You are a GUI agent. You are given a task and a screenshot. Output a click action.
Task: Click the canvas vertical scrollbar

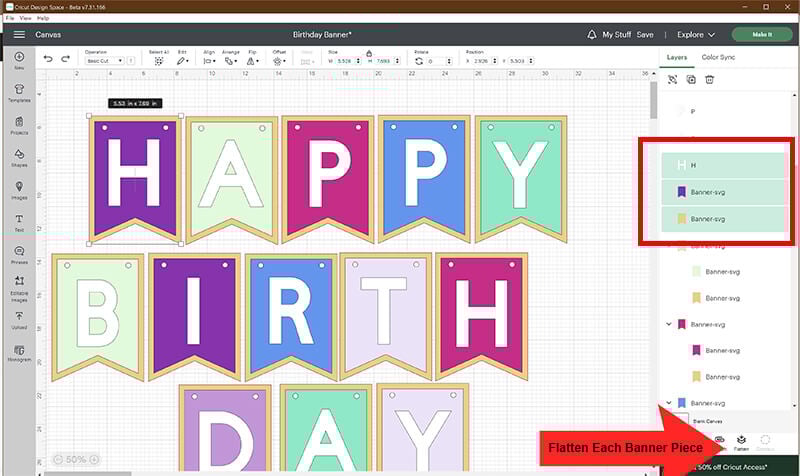tap(653, 102)
